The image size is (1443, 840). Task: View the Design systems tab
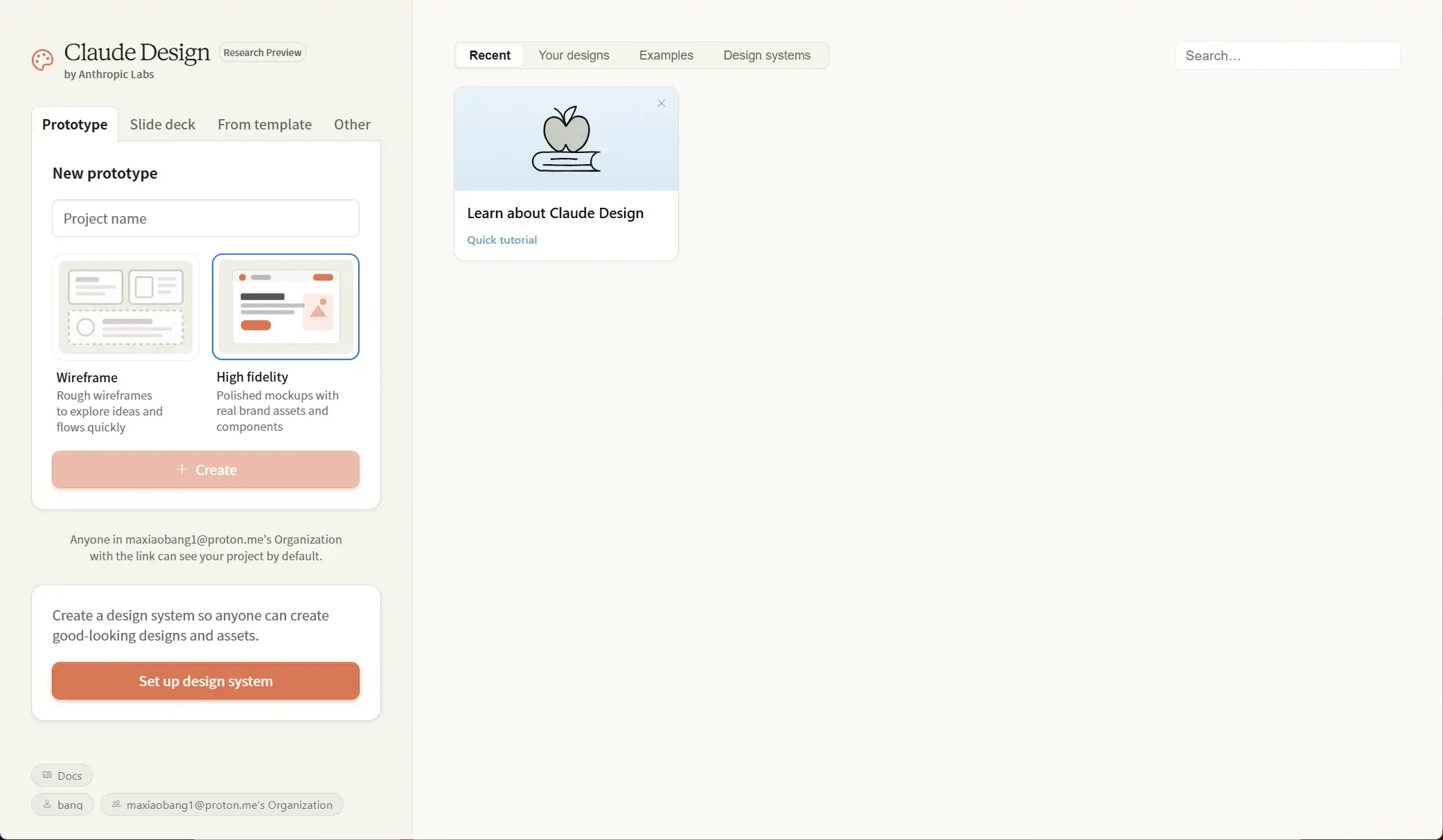pos(766,55)
